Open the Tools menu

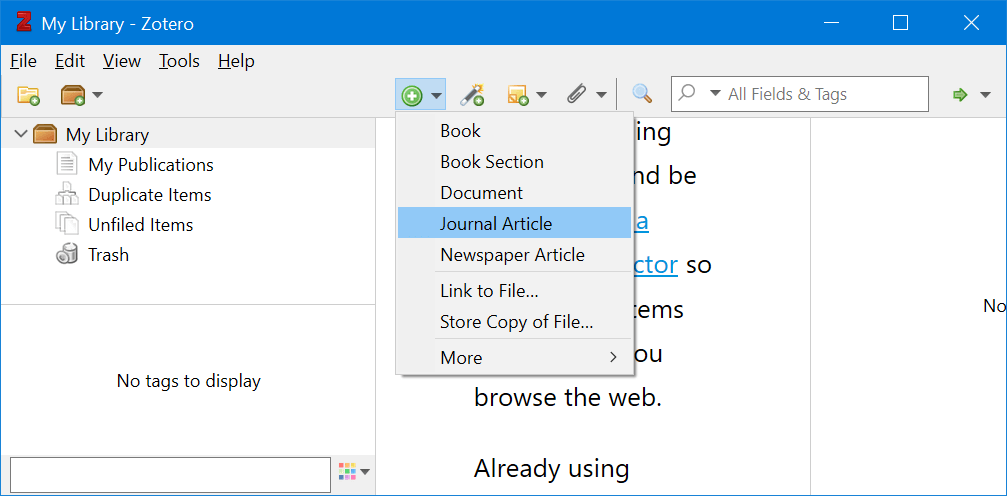pos(179,61)
